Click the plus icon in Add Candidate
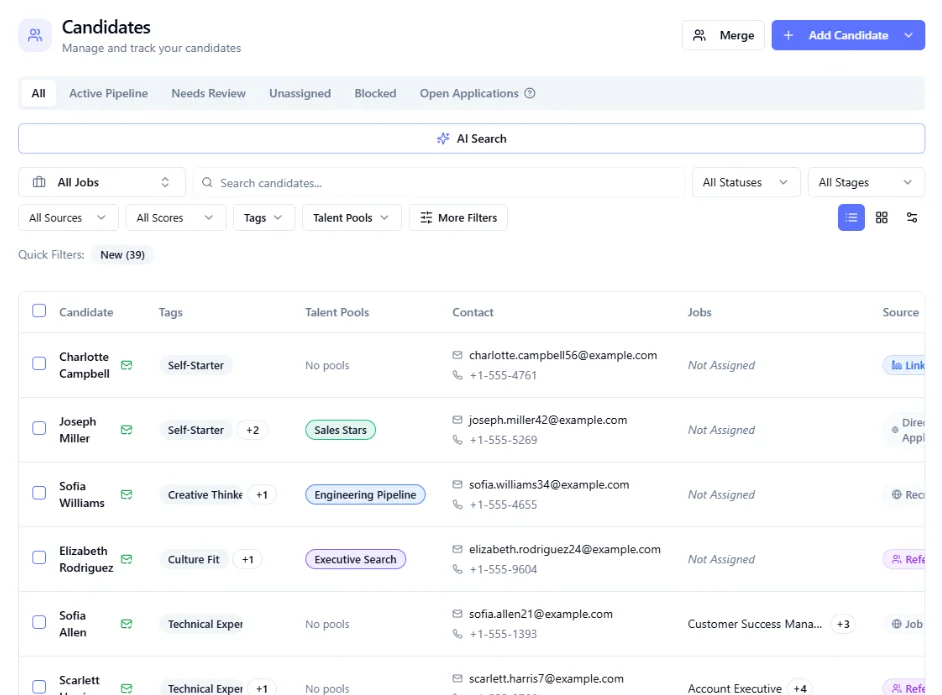Image resolution: width=942 pixels, height=695 pixels. (x=788, y=35)
